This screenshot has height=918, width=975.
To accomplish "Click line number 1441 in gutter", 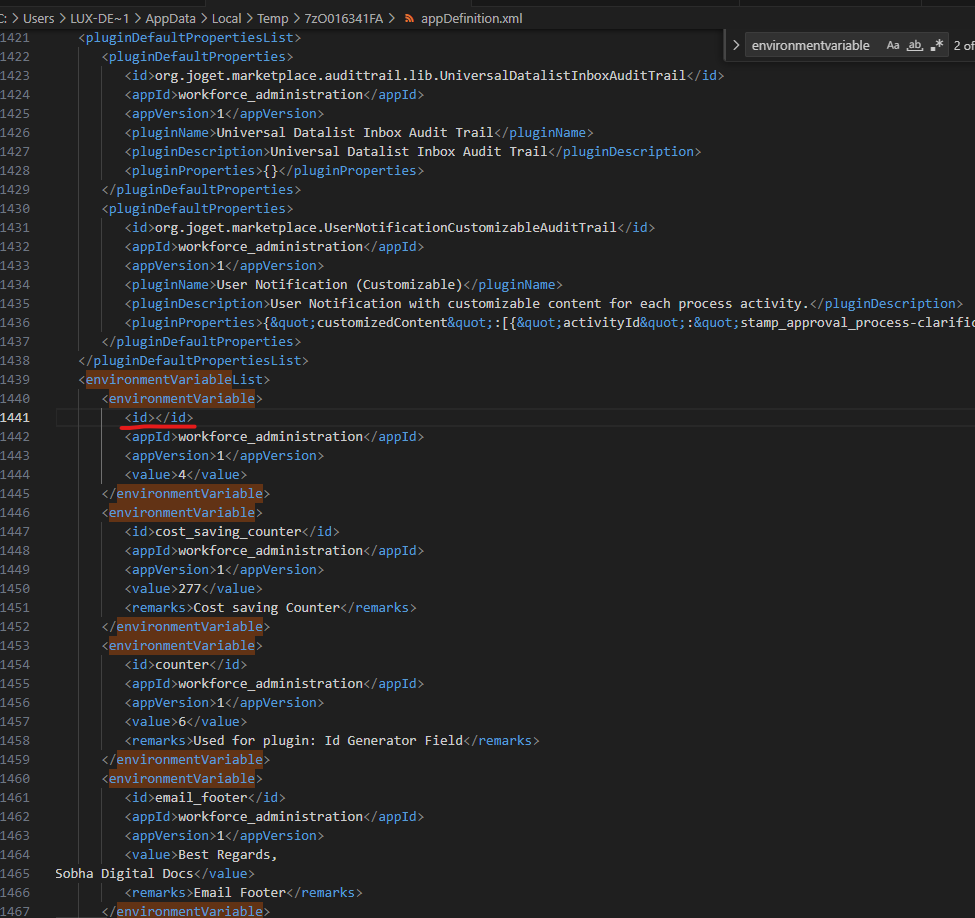I will (29, 417).
